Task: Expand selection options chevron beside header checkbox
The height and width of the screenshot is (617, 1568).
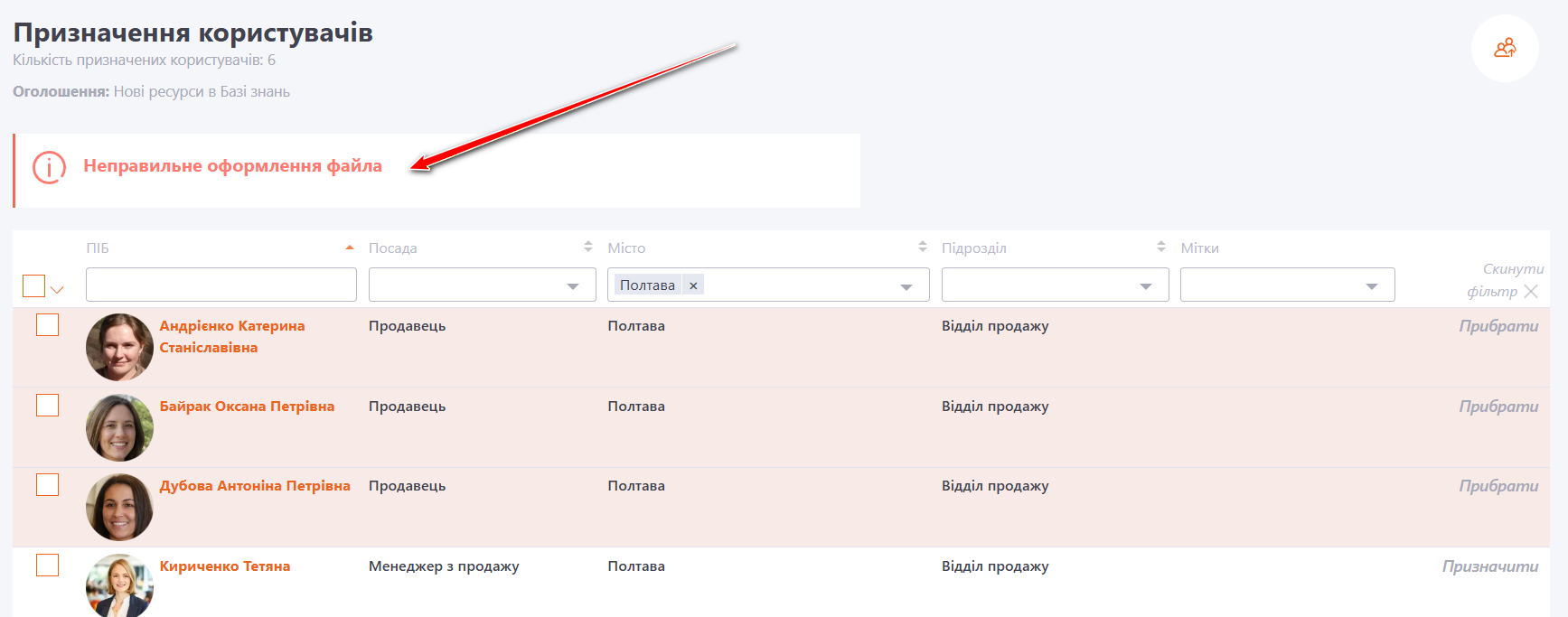Action: [x=57, y=290]
